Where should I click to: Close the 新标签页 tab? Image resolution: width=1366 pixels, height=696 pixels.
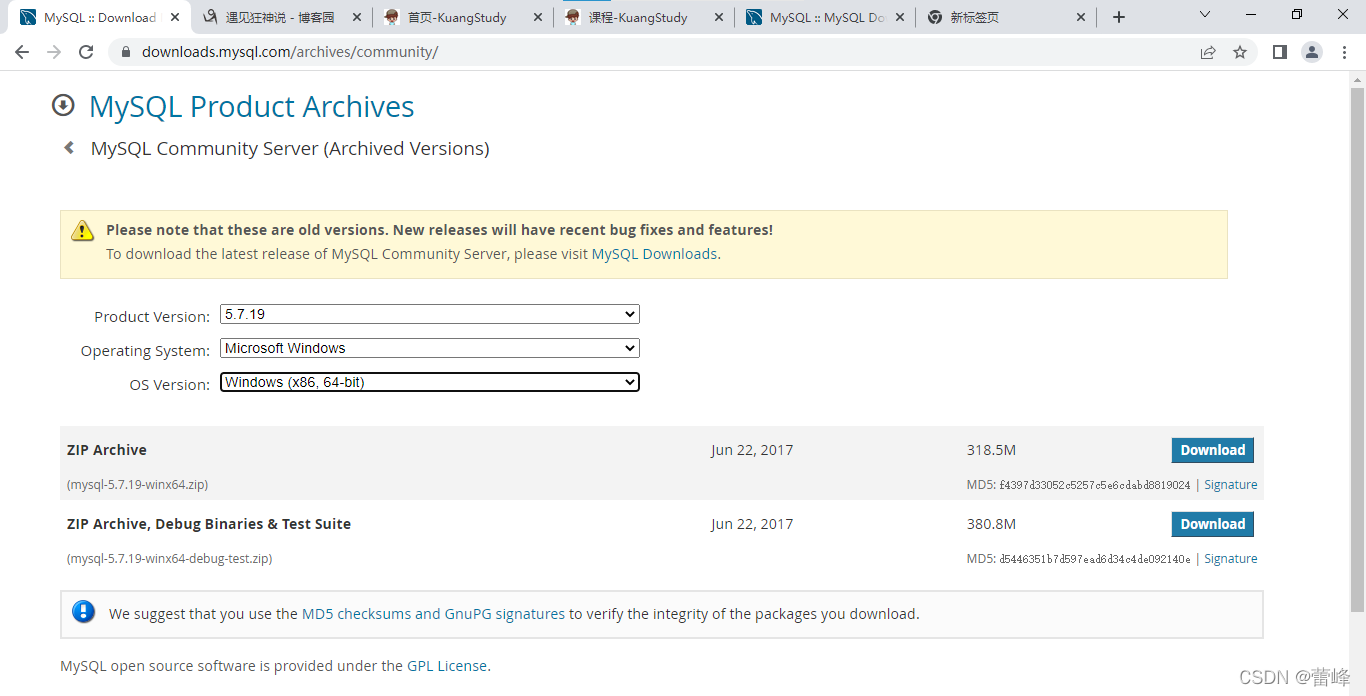pyautogui.click(x=1080, y=17)
